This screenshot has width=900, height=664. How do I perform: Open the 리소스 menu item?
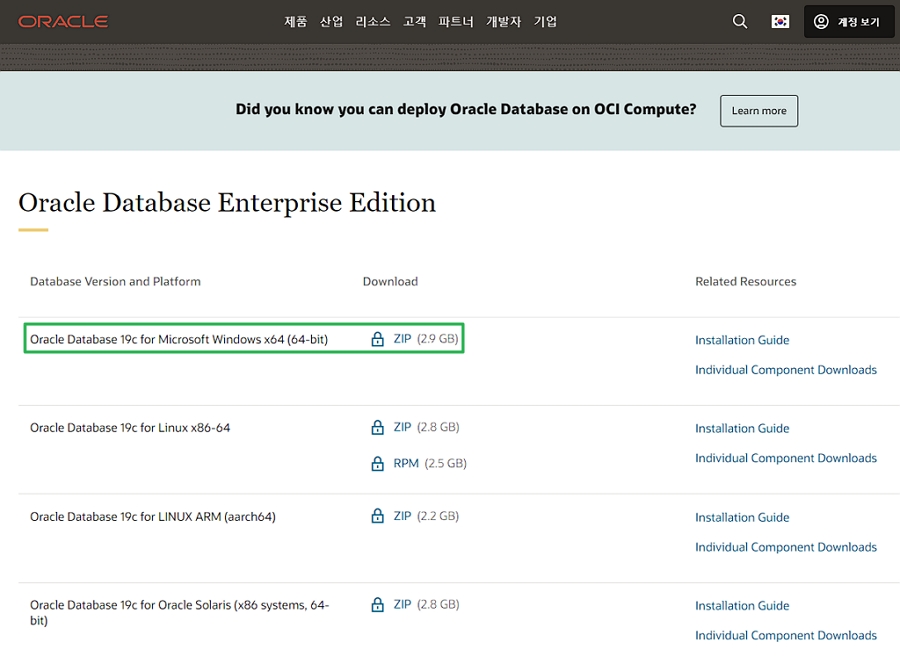(x=372, y=21)
